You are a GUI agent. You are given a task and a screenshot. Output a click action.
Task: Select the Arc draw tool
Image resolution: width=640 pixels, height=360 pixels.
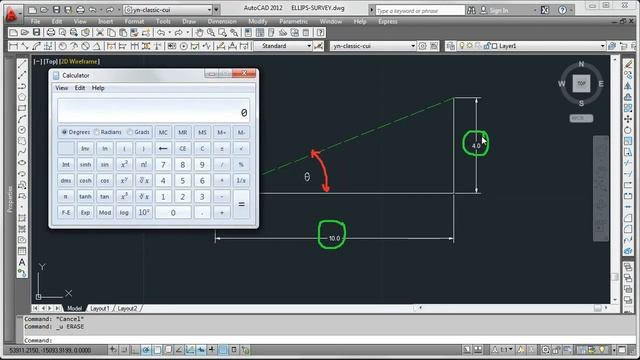[x=22, y=119]
